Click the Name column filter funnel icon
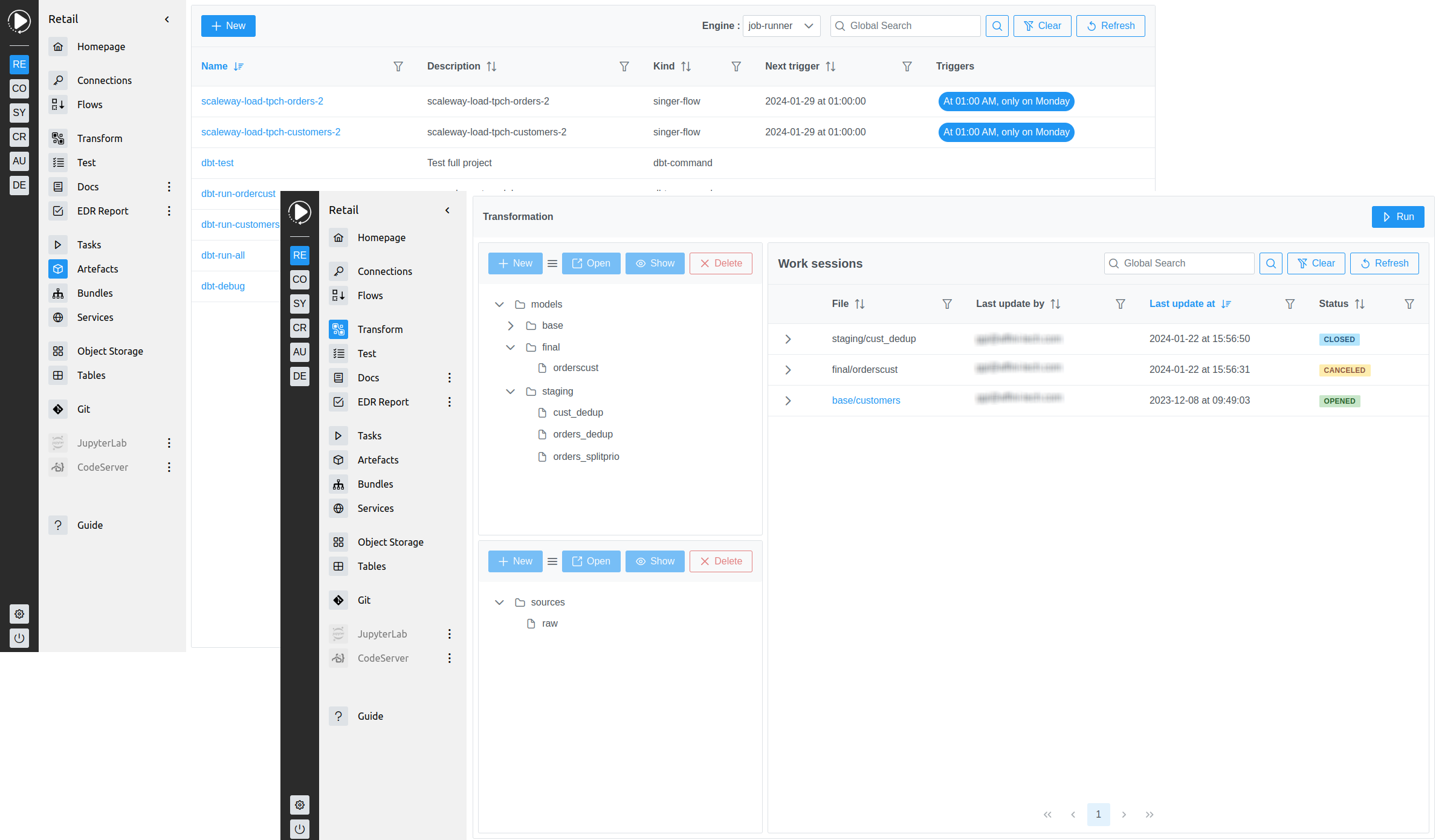 pos(398,66)
